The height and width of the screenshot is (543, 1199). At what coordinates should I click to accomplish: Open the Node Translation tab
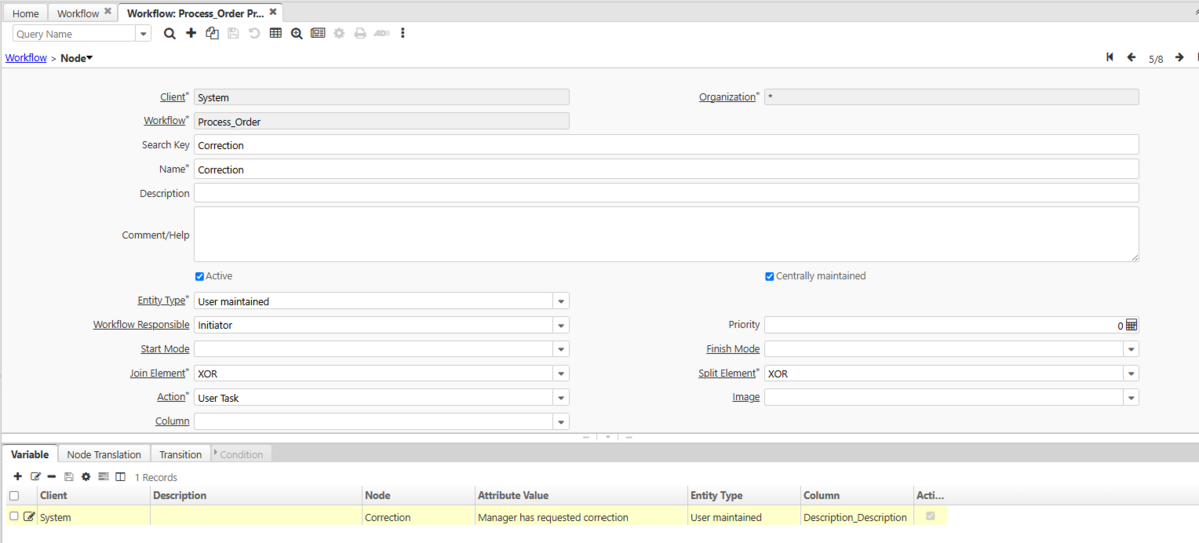tap(104, 454)
